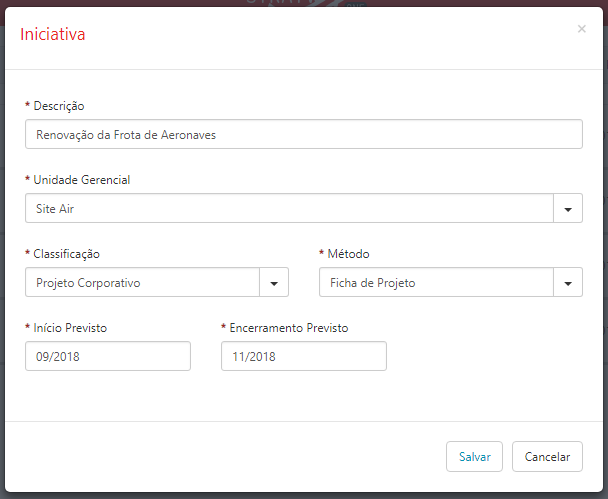The image size is (608, 499).
Task: Click the Ficha de Projeto selection box
Action: (436, 282)
